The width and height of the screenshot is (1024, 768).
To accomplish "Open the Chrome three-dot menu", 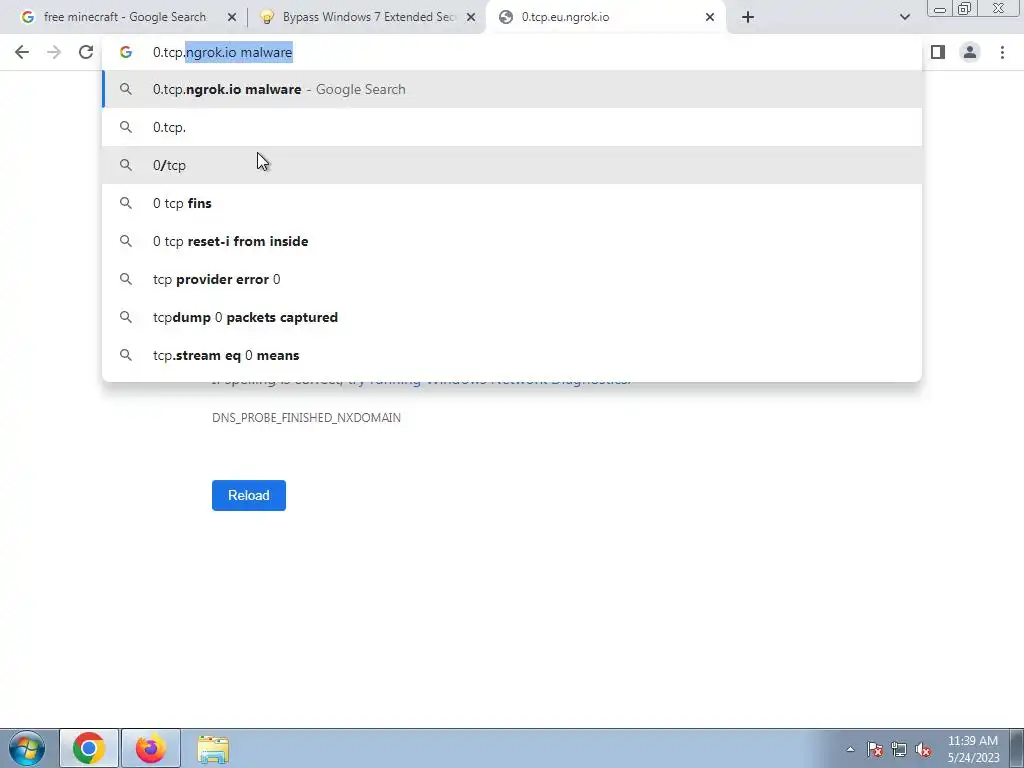I will coord(1002,52).
